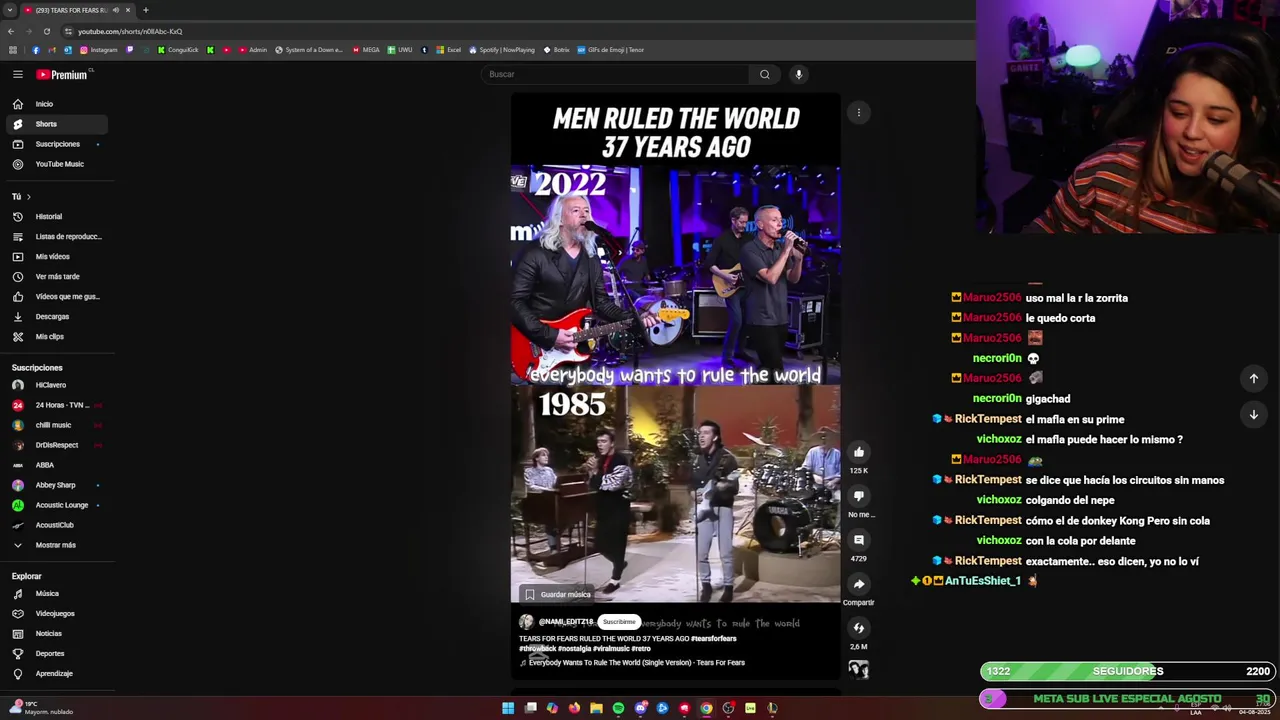Open the DrDisRespect channel
Image resolution: width=1280 pixels, height=720 pixels.
[x=56, y=445]
